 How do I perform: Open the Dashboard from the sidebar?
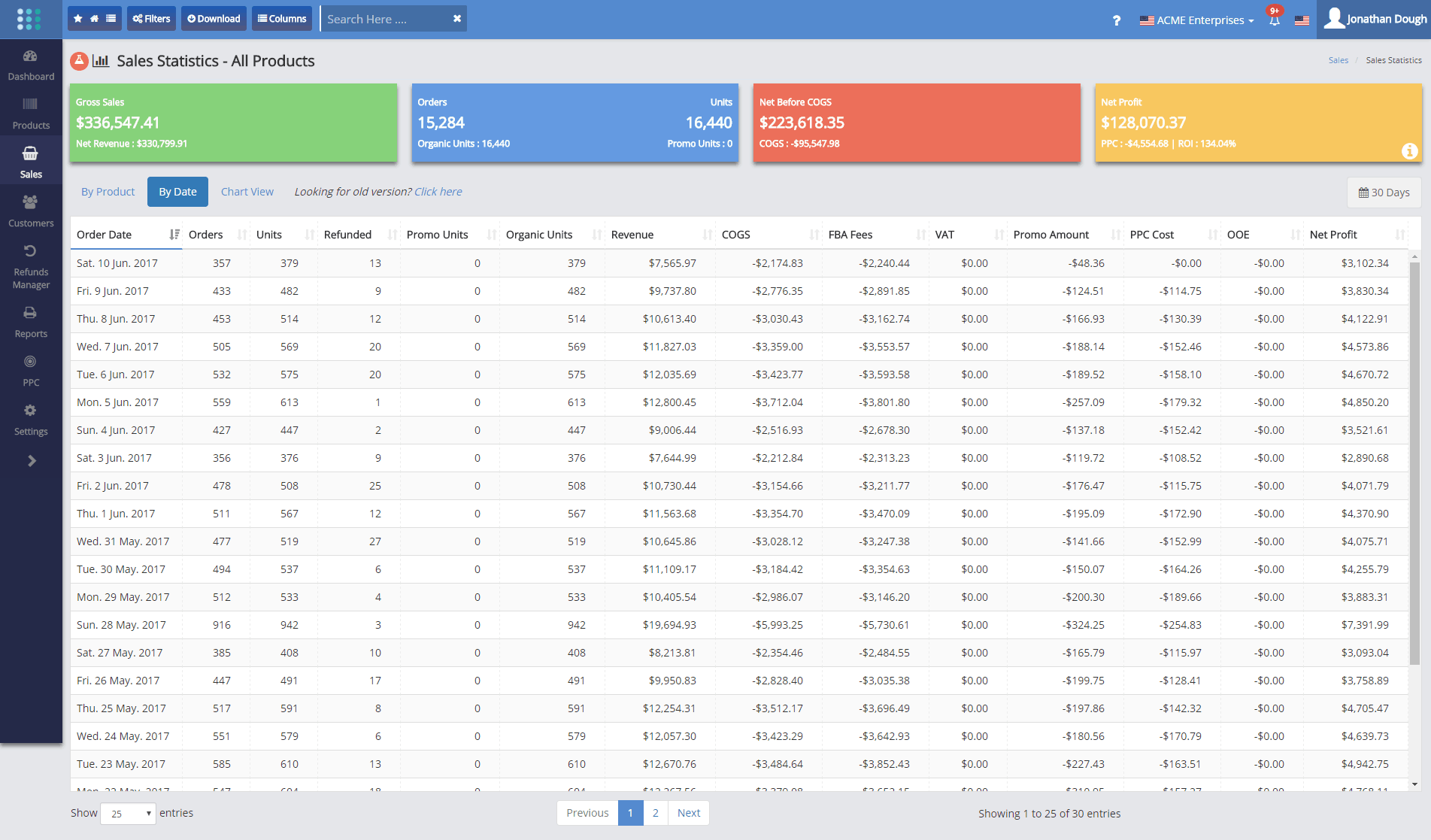(x=30, y=63)
